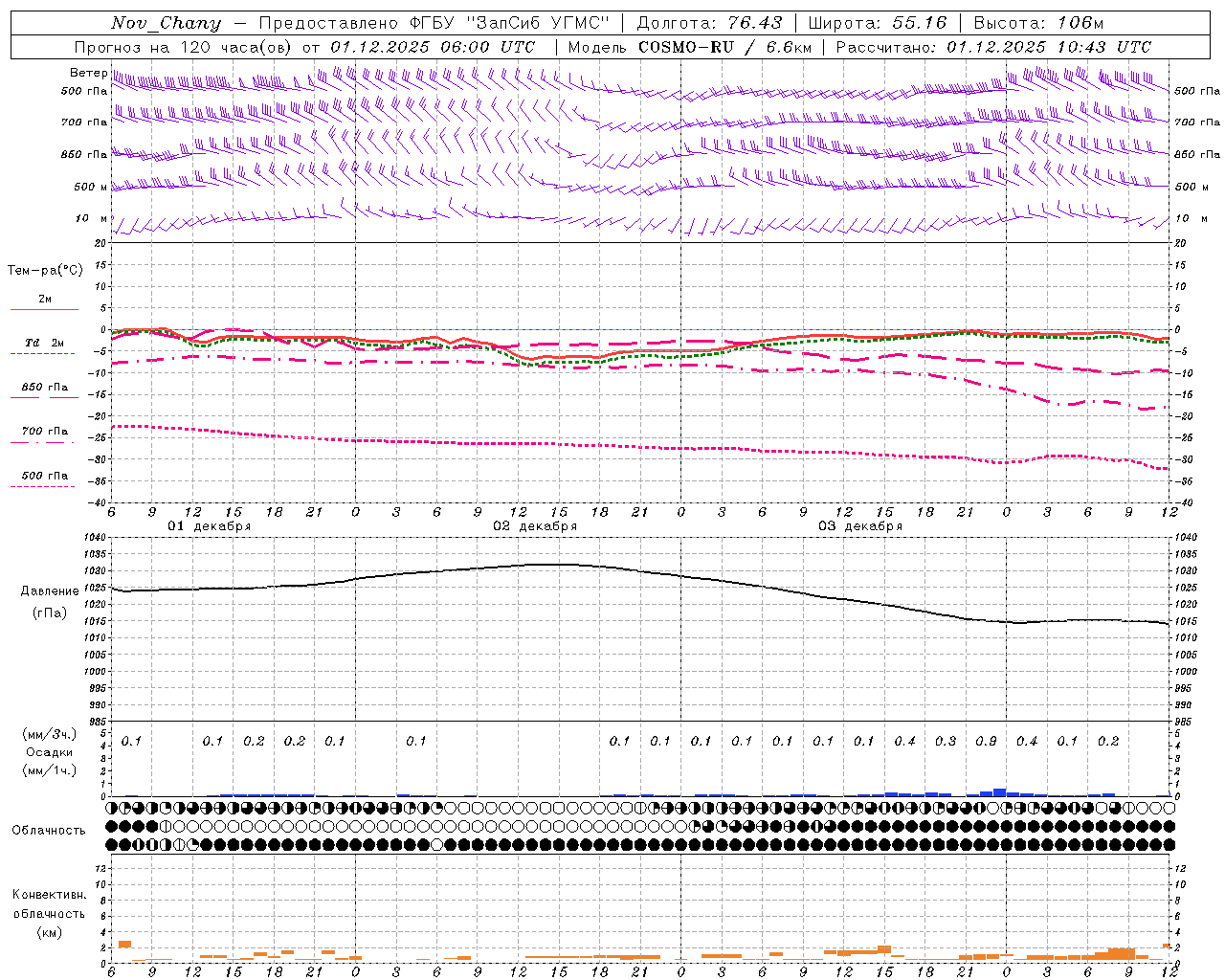The image size is (1225, 980).
Task: Click the "Тем-ра(°C)" temperature label
Action: click(45, 271)
